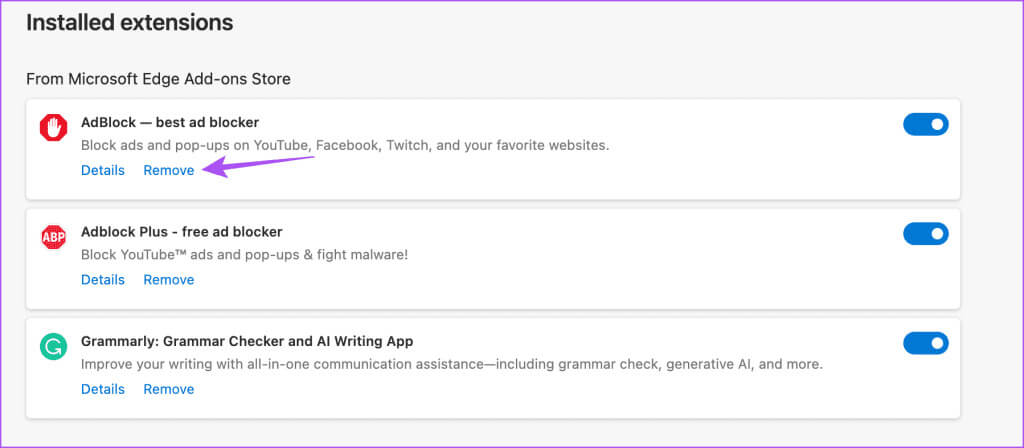Screen dimensions: 1024x448
Task: Click the 'AdBlock — best ad blocker' title
Action: coord(170,122)
